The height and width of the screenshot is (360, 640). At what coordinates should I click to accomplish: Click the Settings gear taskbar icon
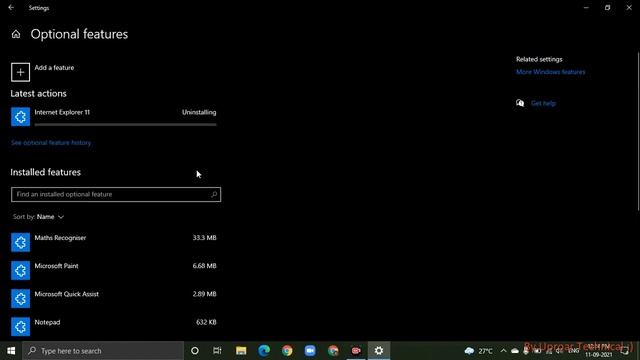(379, 351)
